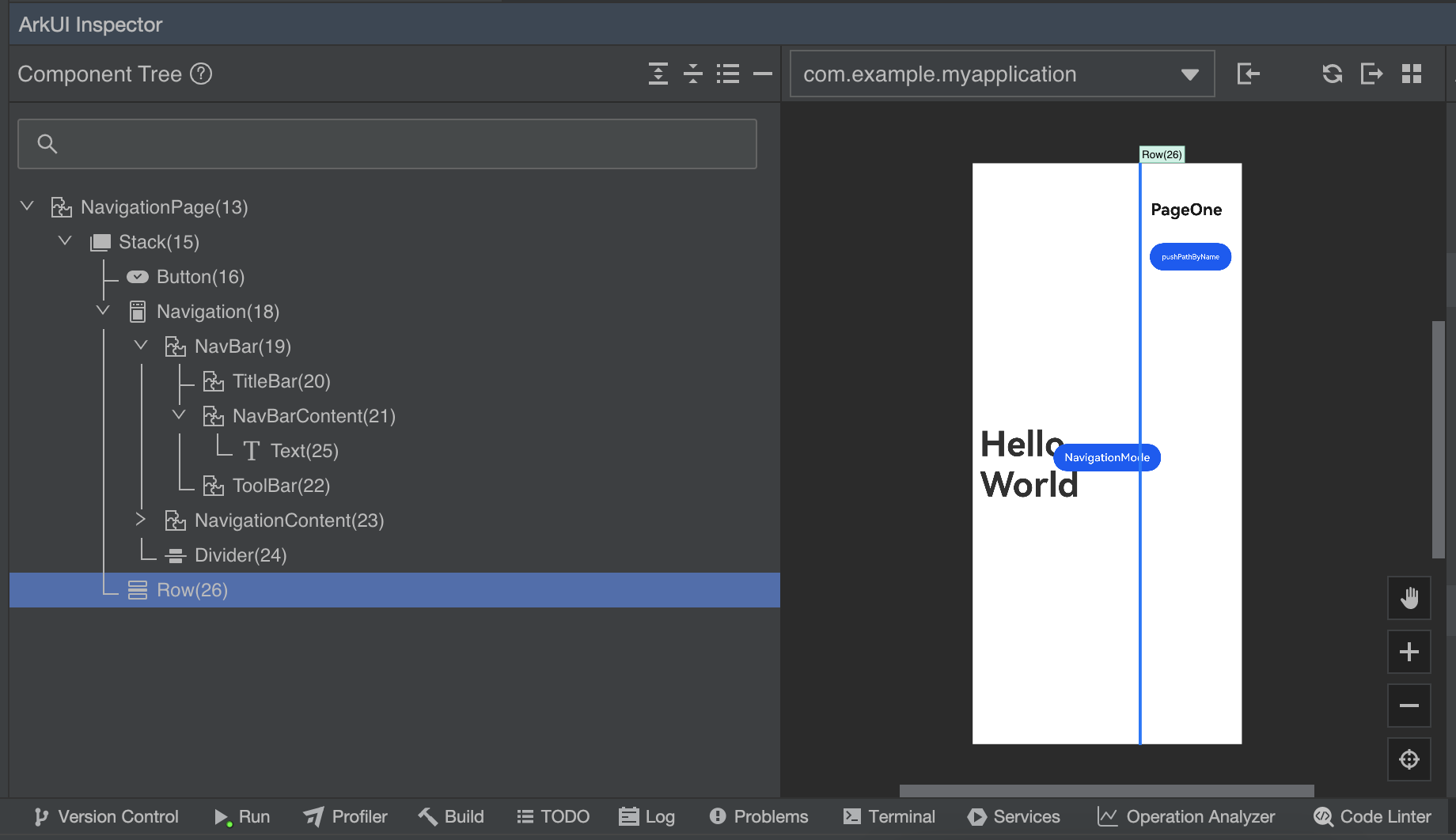Click the ArkUI Inspector panel title
The height and width of the screenshot is (840, 1456).
[90, 25]
